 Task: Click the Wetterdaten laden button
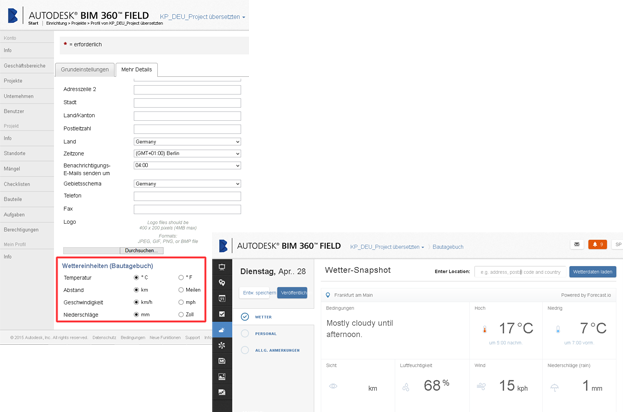point(592,272)
